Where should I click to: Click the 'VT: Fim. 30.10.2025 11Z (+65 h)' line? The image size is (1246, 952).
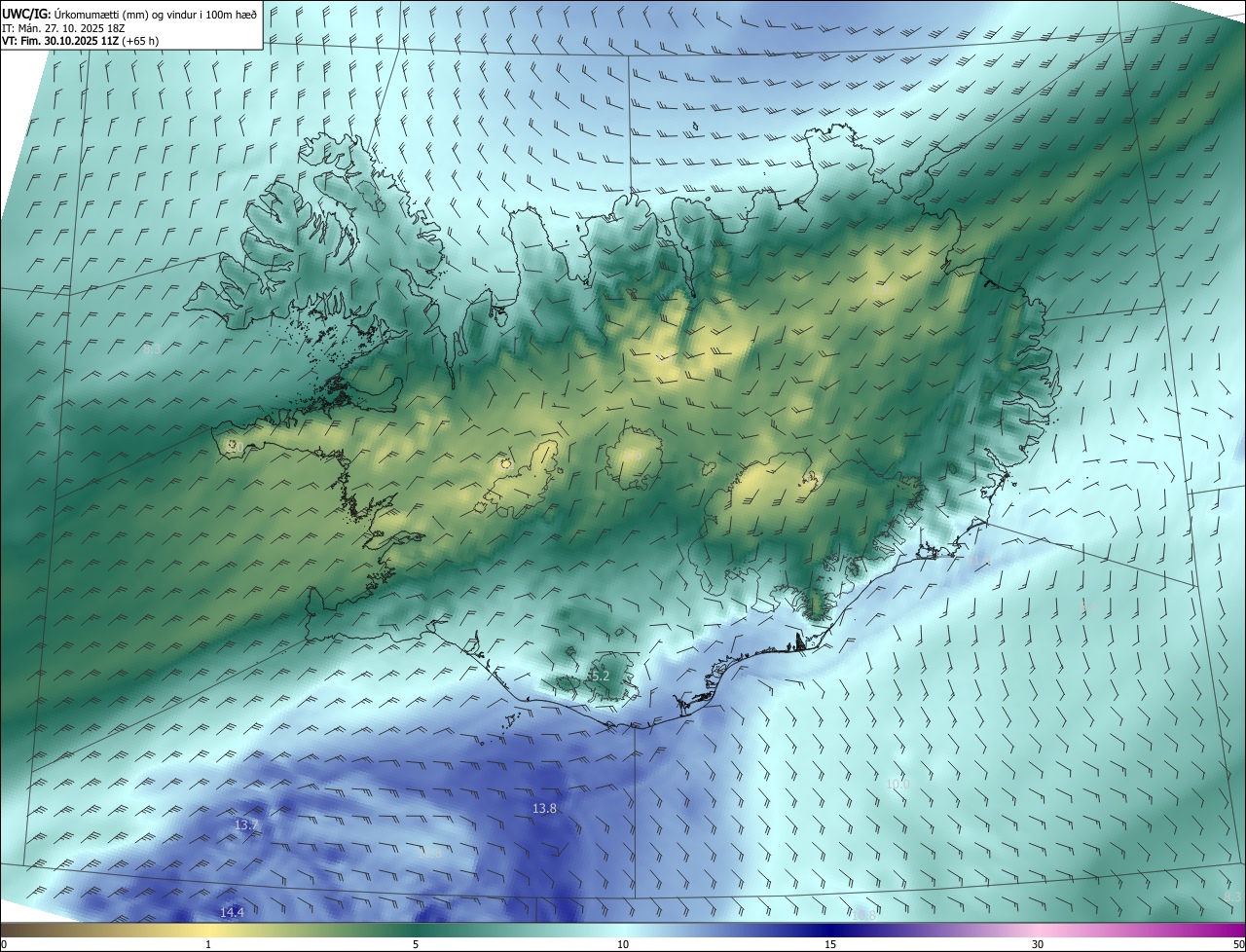point(81,41)
